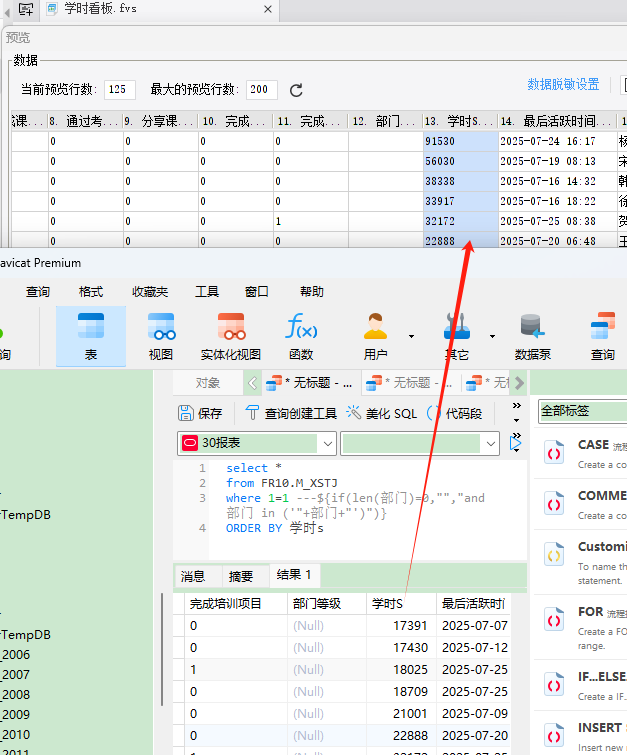Select the 13. 学时S column header in preview
The height and width of the screenshot is (755, 627).
(x=460, y=121)
